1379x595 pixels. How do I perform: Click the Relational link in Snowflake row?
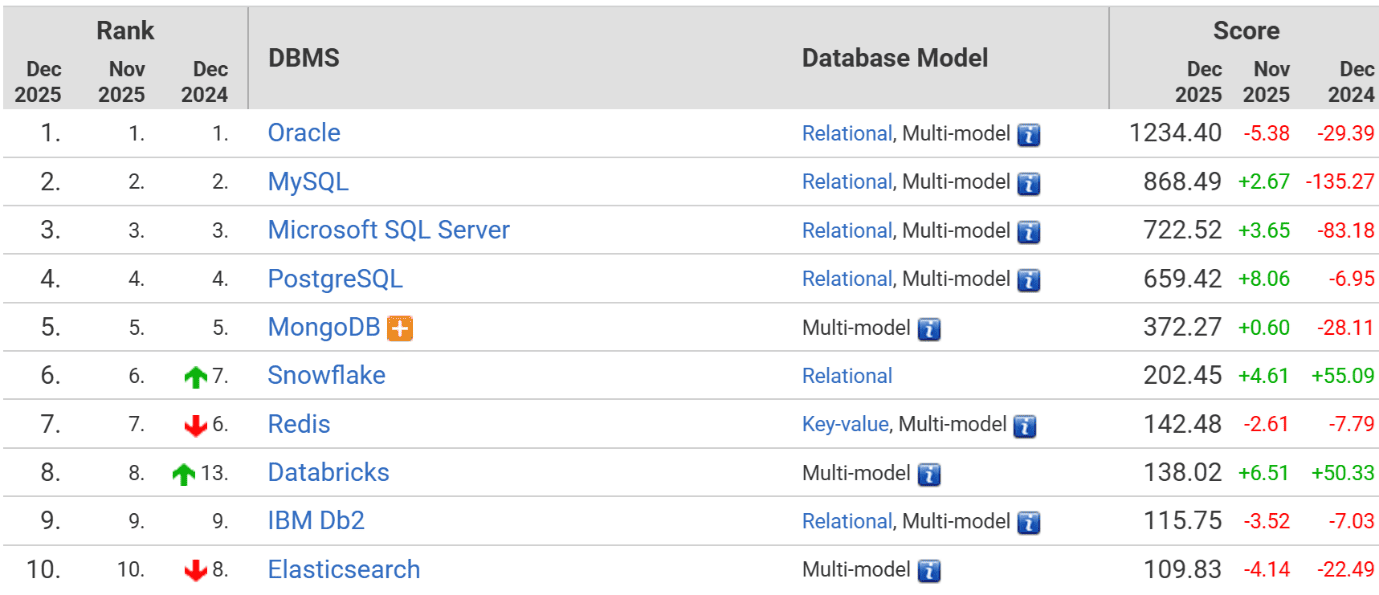(847, 376)
